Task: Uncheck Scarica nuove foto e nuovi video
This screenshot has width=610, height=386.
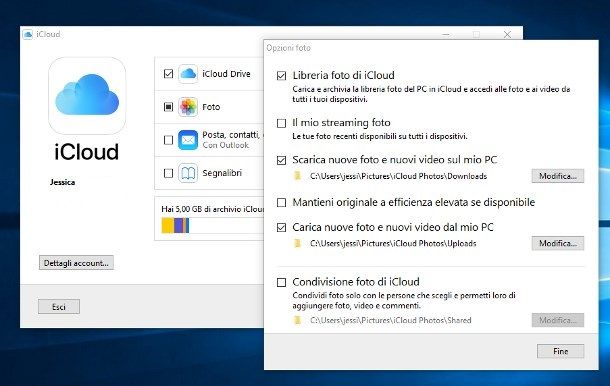Action: tap(281, 160)
